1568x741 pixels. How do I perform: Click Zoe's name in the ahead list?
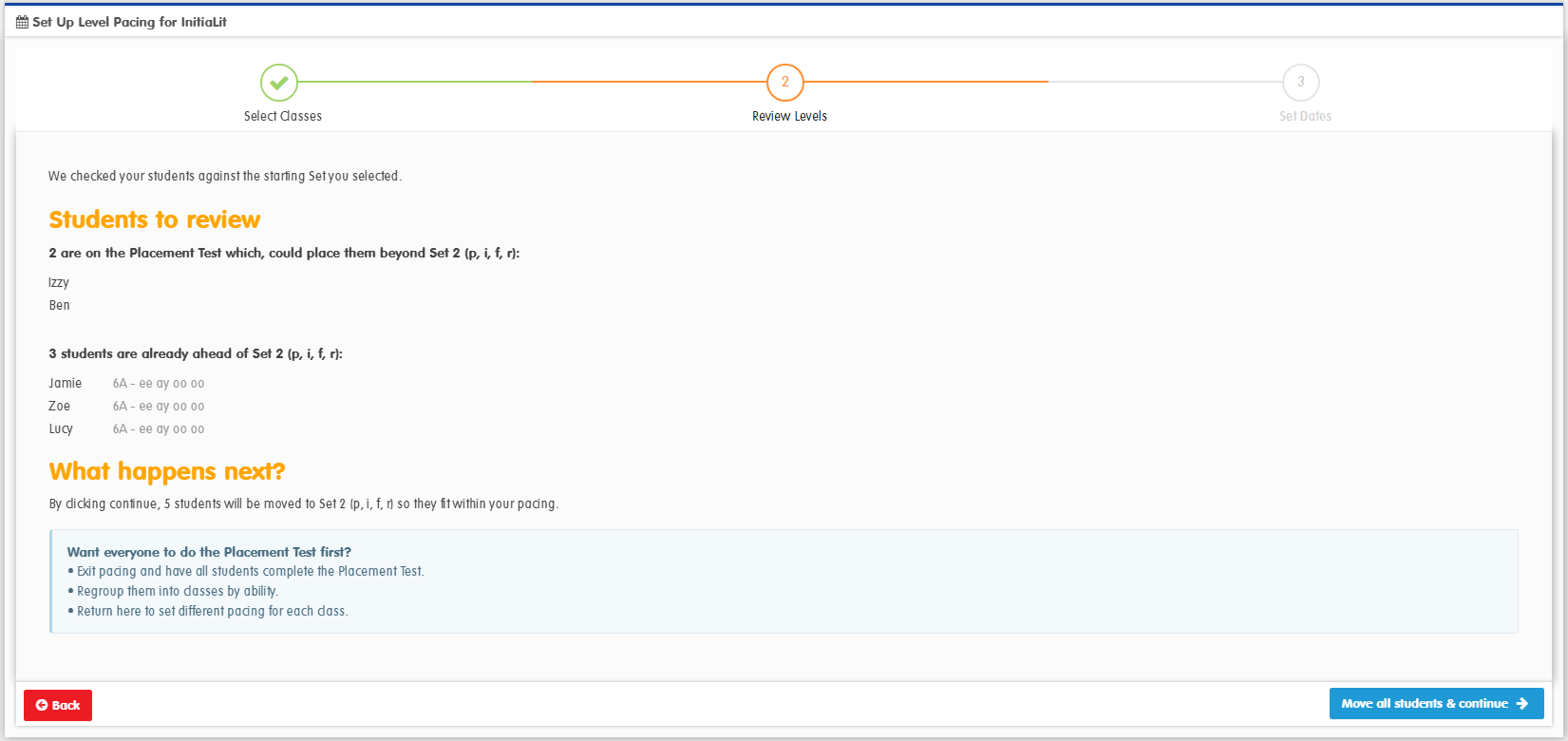[x=60, y=407]
